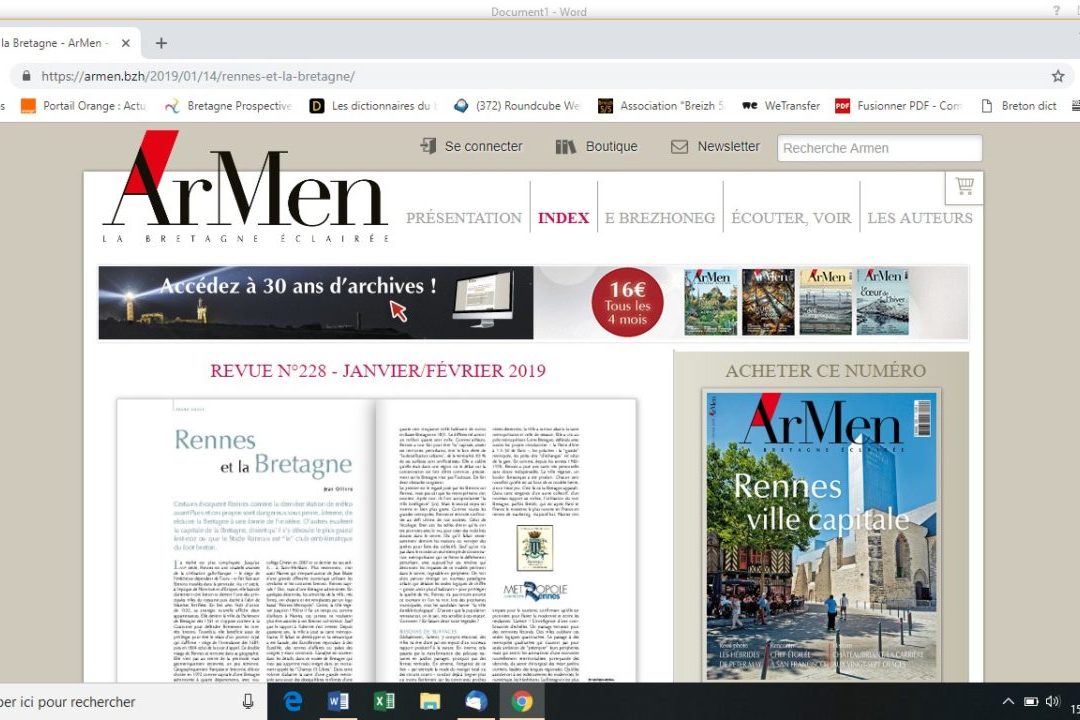The width and height of the screenshot is (1080, 720).
Task: Click the padlock site security icon
Action: click(x=26, y=76)
